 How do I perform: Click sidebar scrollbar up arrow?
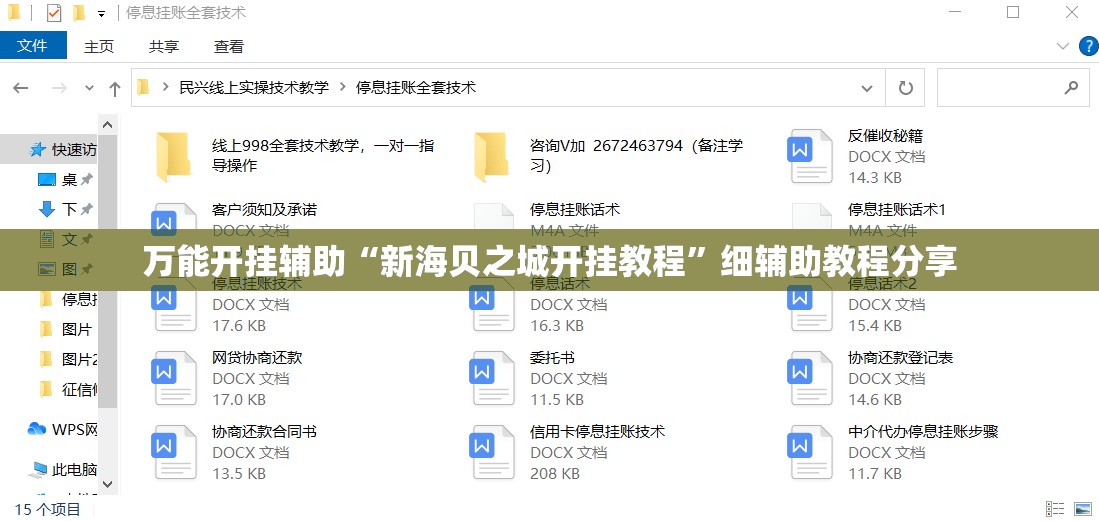[107, 125]
